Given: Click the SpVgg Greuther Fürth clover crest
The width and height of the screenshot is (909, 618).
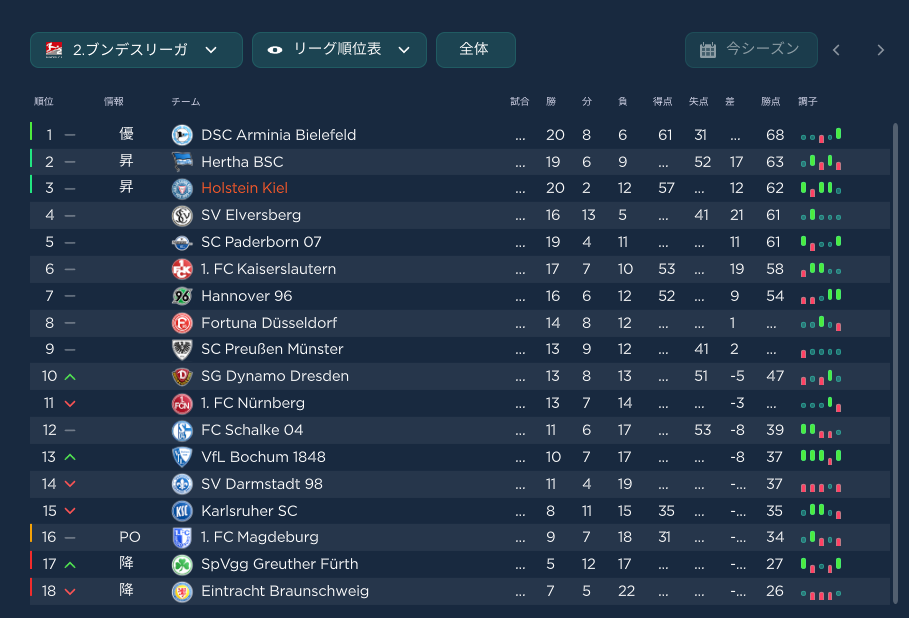Looking at the screenshot, I should click(182, 564).
